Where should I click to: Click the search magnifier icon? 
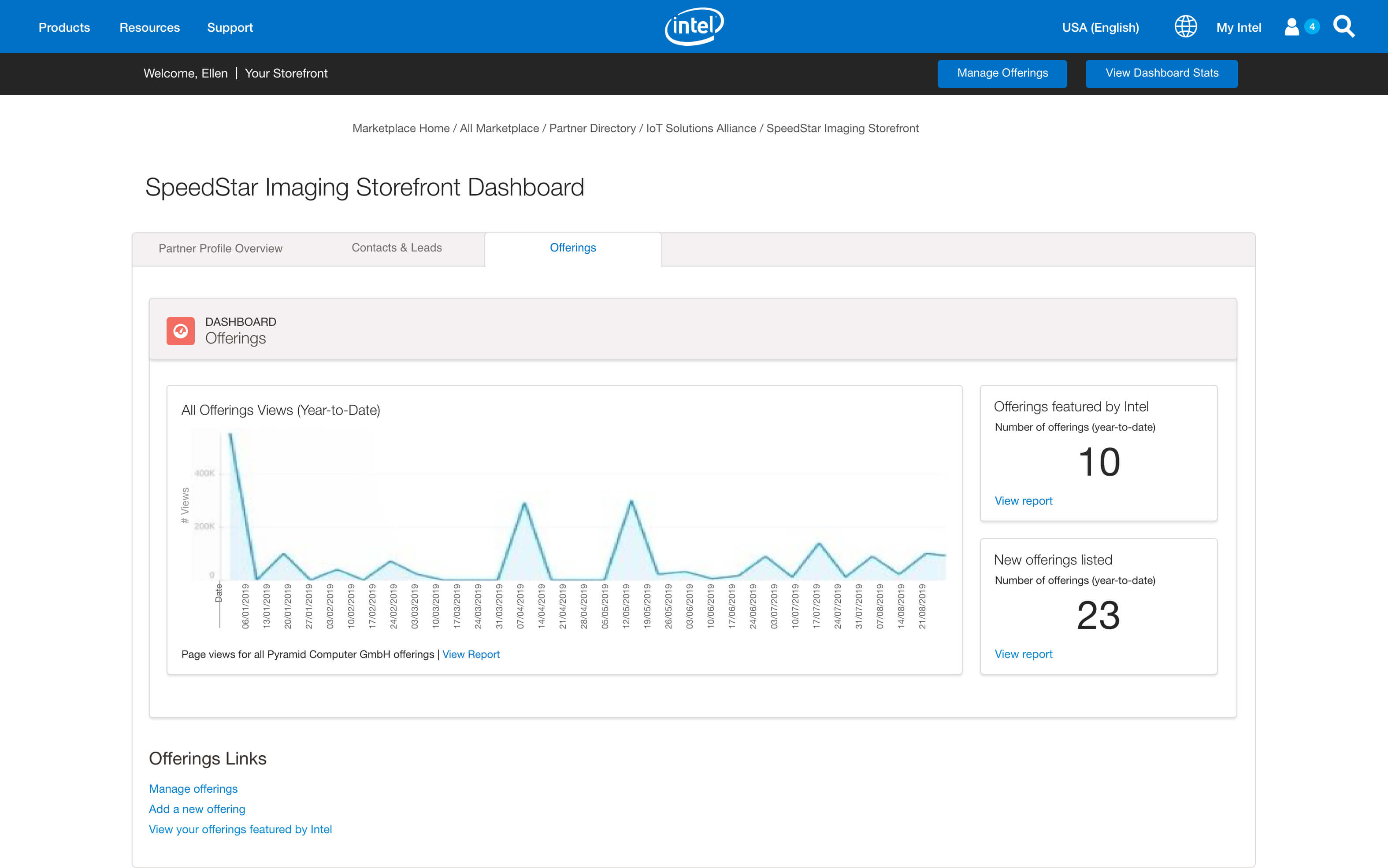(1344, 27)
